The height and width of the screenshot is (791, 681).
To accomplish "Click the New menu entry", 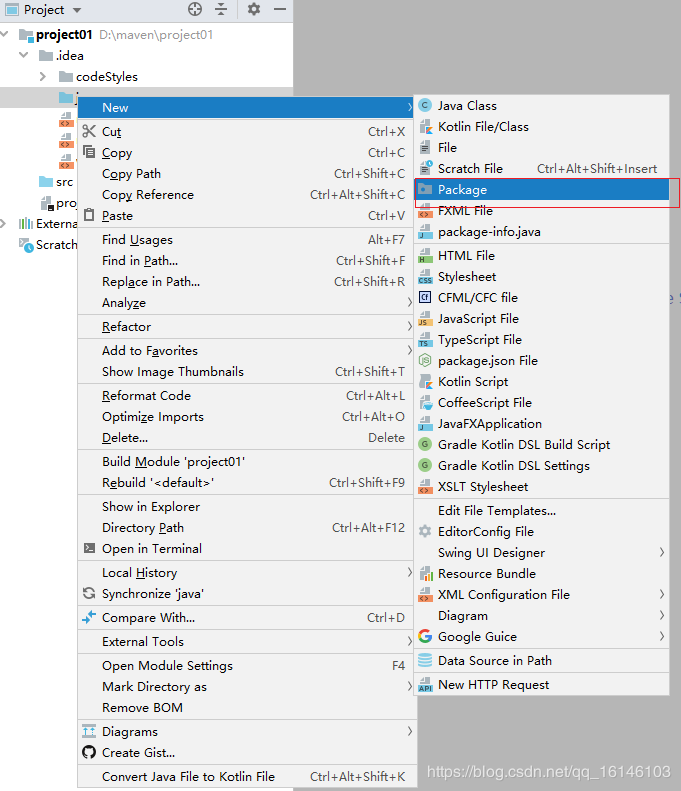I will 246,107.
